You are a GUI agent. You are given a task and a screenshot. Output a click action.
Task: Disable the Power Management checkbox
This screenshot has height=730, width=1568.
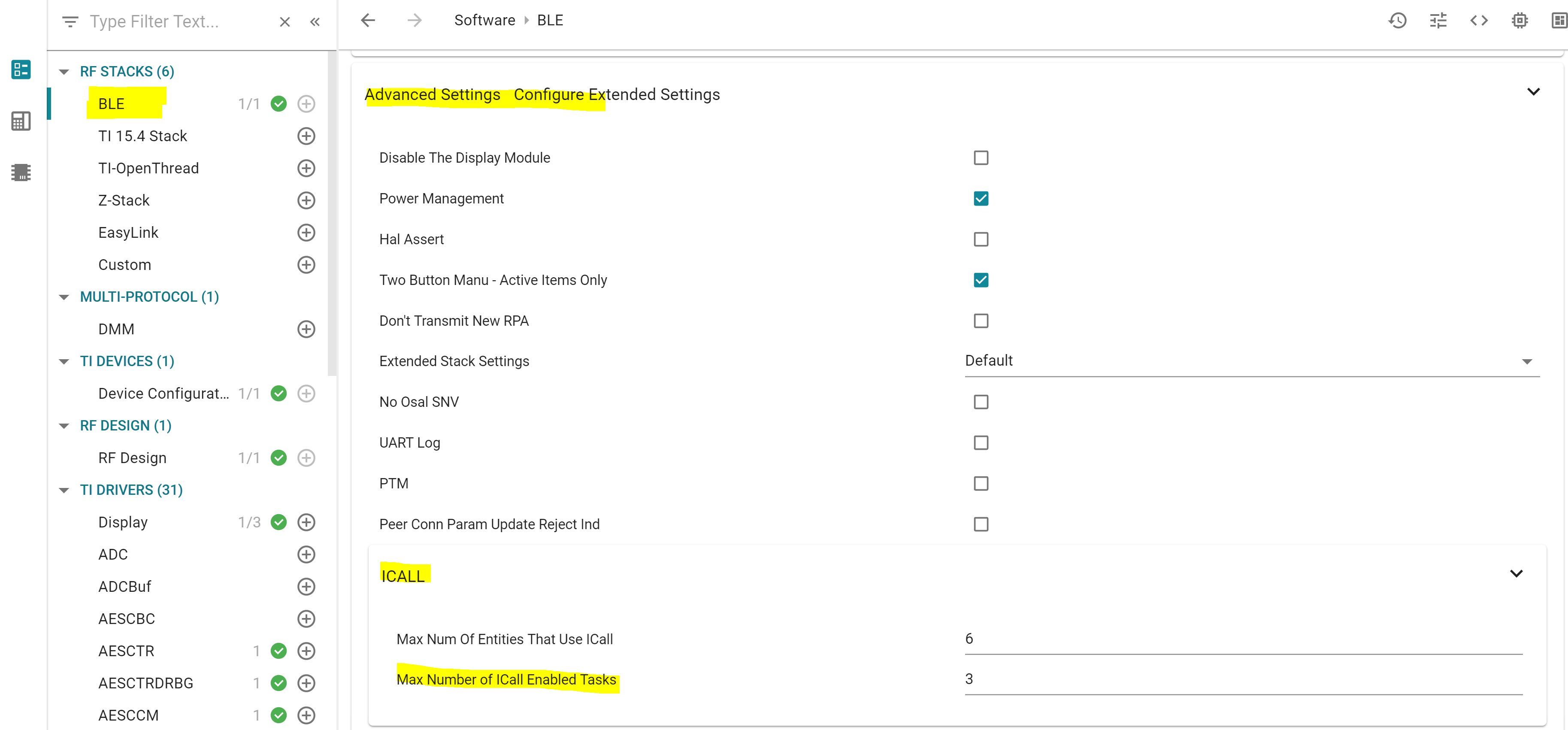(x=981, y=198)
